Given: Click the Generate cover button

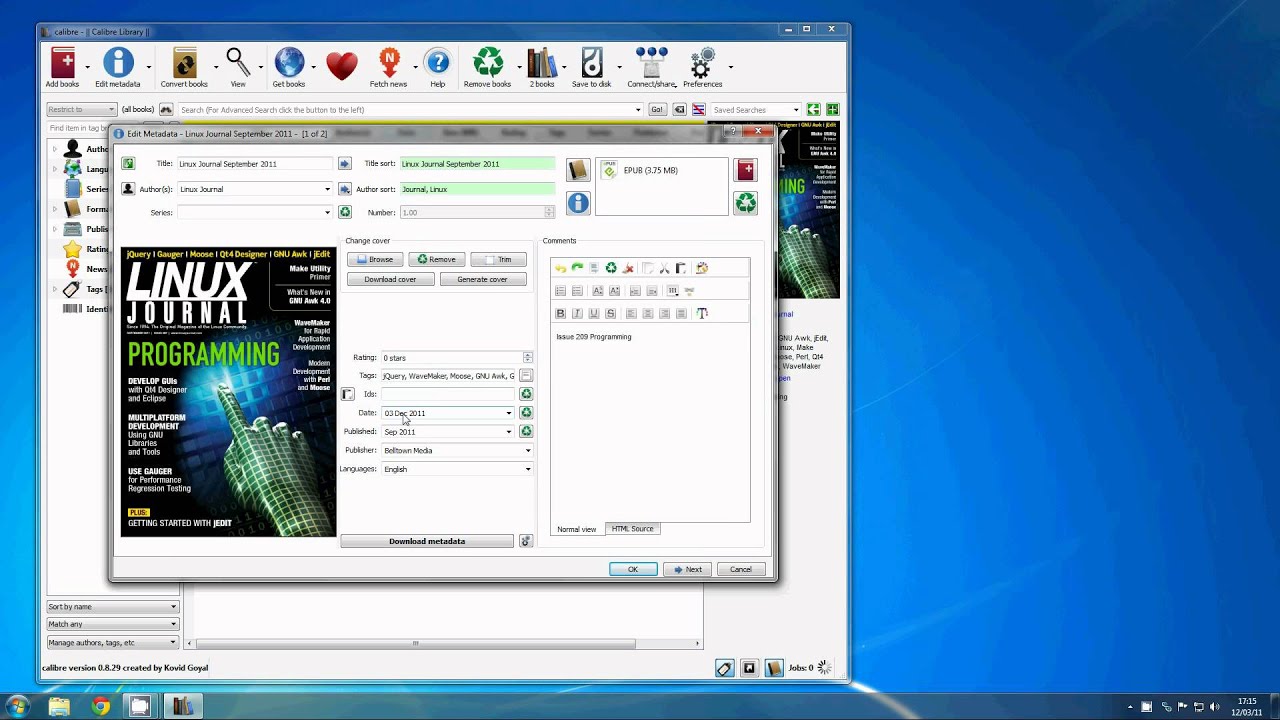Looking at the screenshot, I should pyautogui.click(x=483, y=279).
